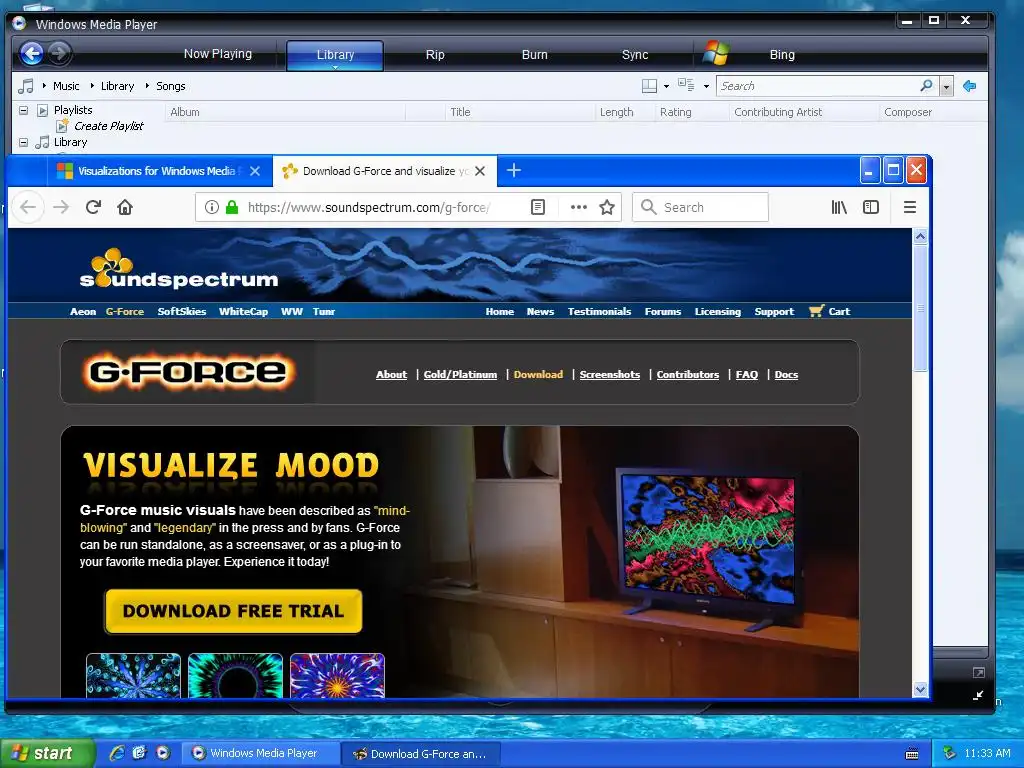Switch to Visualizations for Windows Media tab
This screenshot has height=768, width=1024.
click(156, 171)
